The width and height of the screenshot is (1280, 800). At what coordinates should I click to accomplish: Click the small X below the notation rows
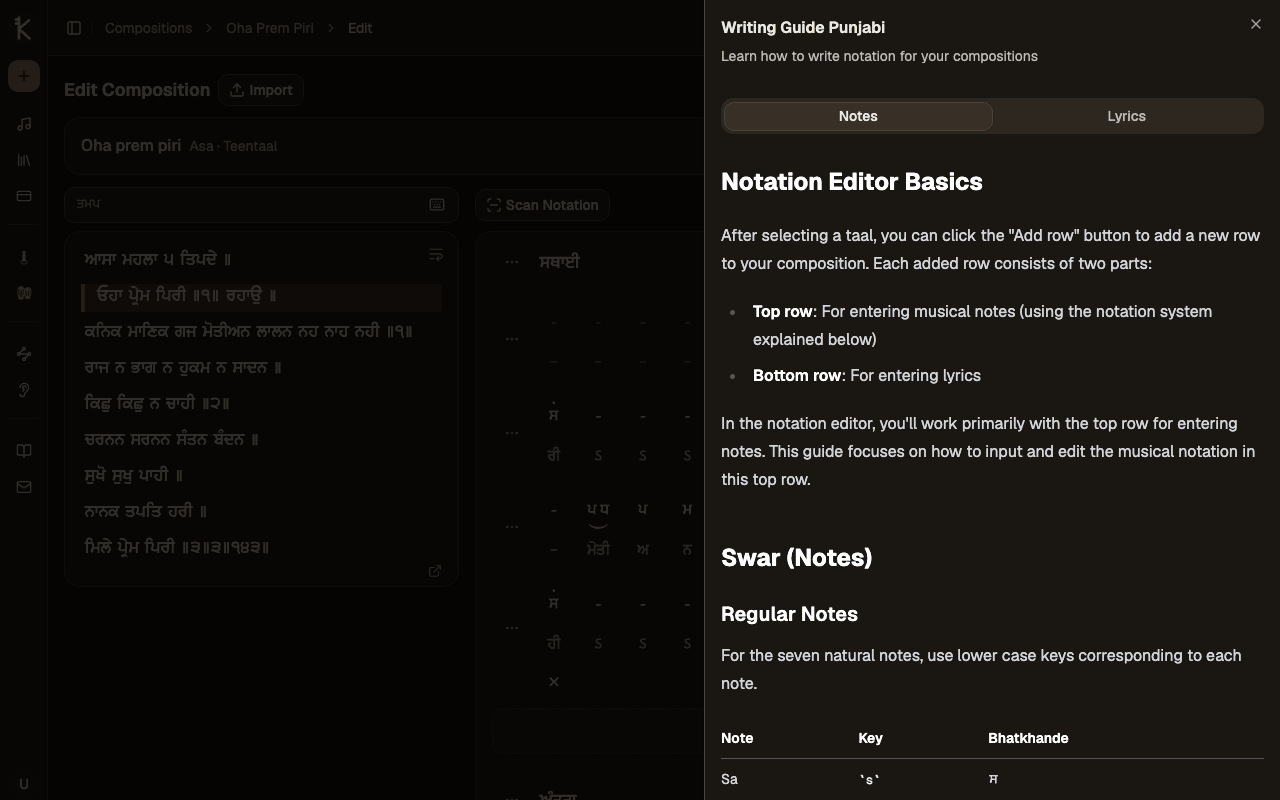(554, 682)
